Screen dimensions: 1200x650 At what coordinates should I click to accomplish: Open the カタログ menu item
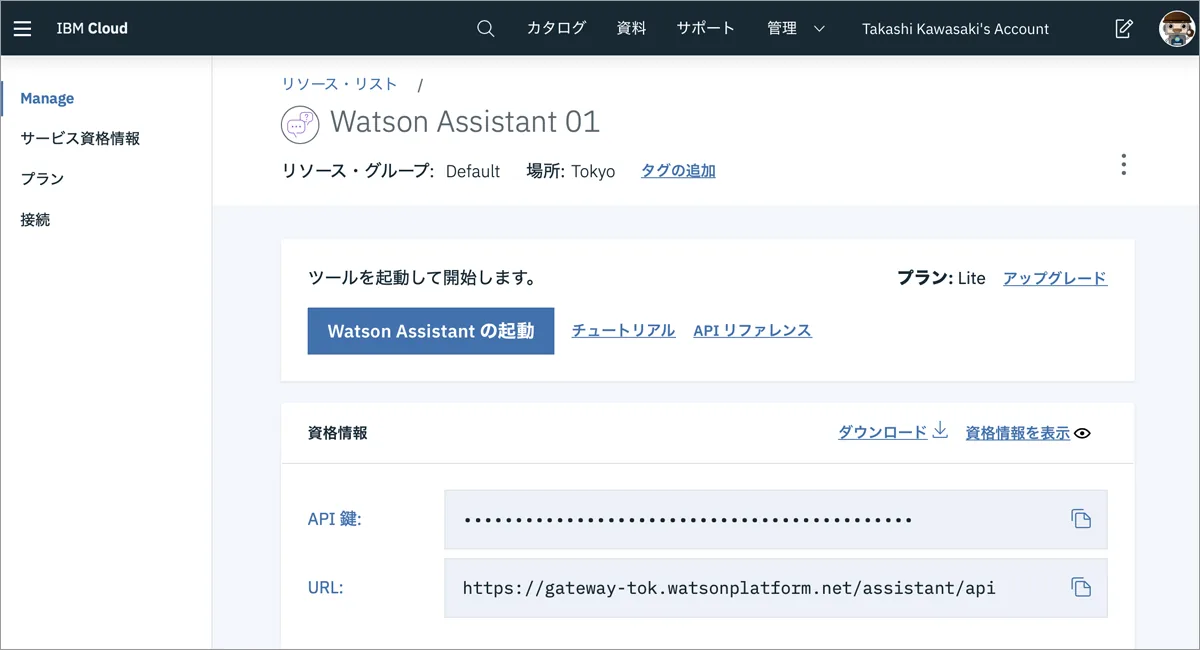(x=556, y=29)
